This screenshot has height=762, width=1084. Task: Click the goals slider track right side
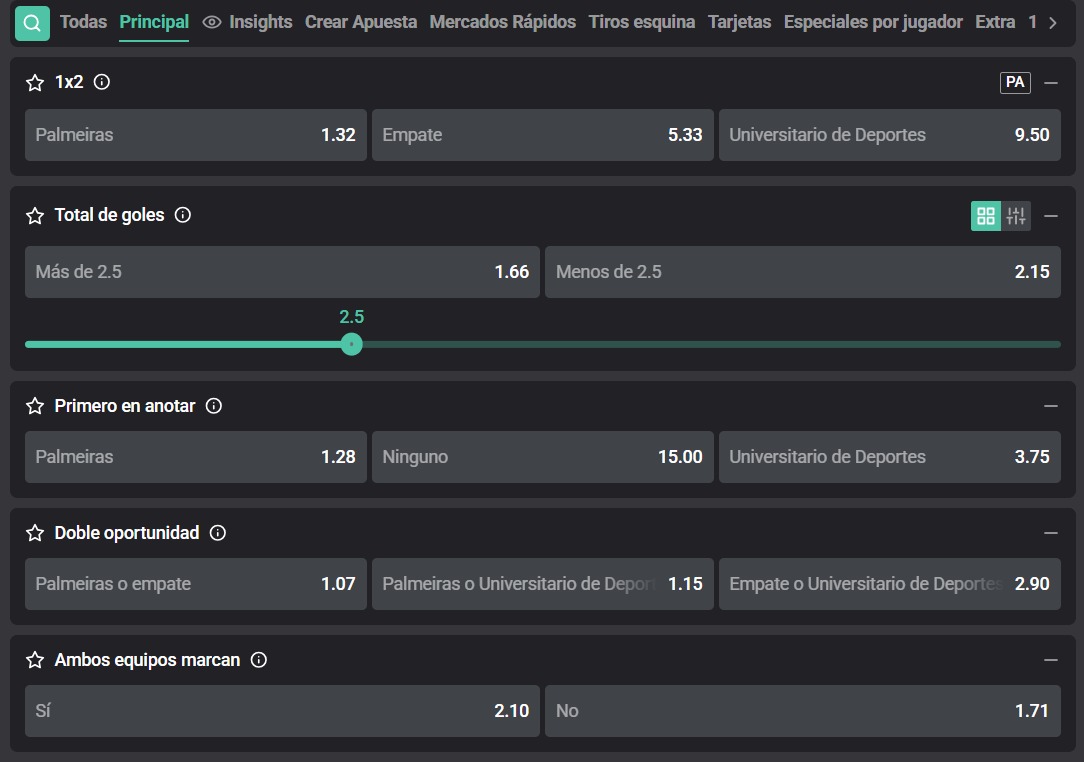pos(712,344)
